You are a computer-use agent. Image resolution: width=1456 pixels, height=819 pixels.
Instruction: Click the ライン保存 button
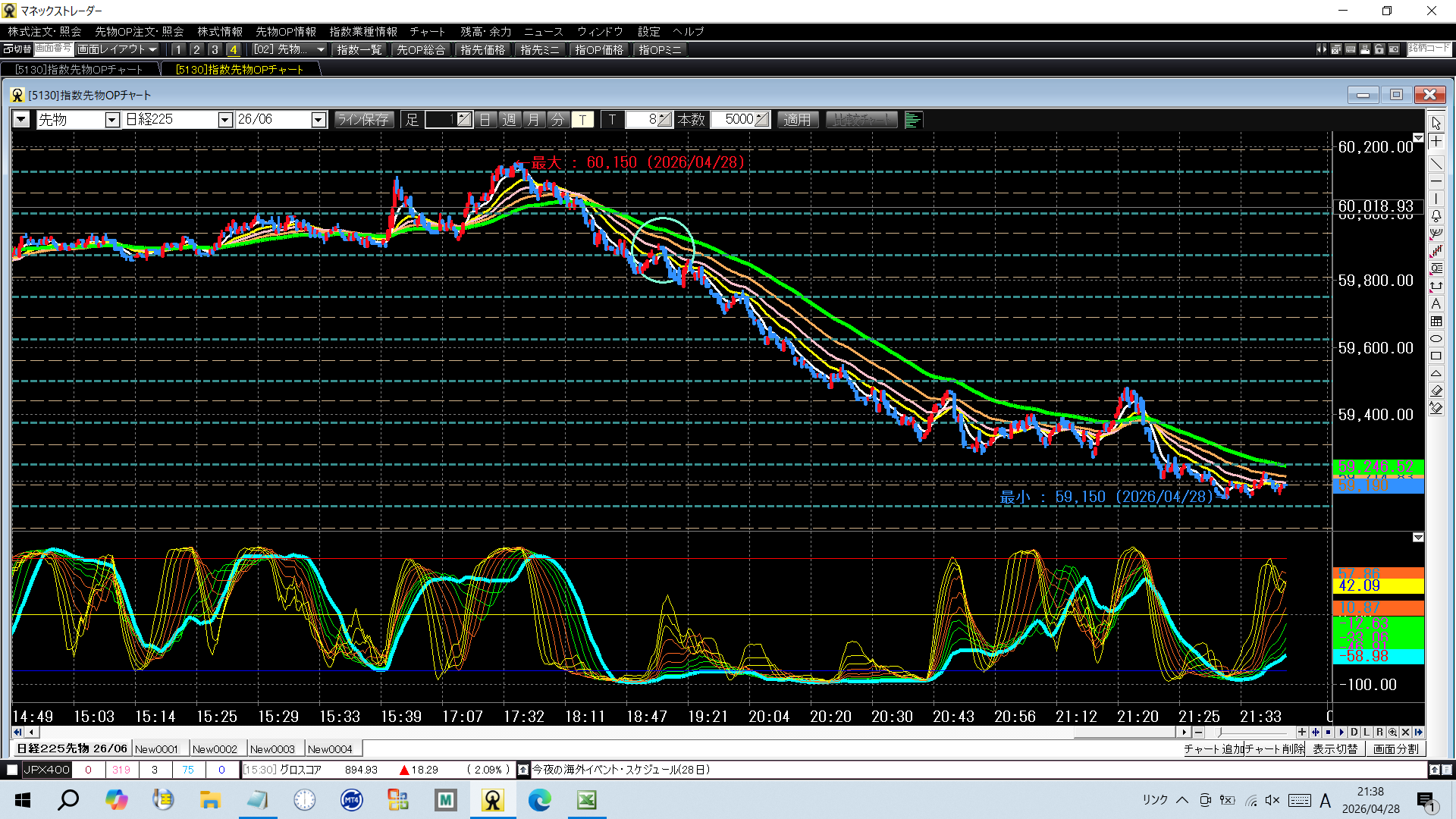coord(363,120)
